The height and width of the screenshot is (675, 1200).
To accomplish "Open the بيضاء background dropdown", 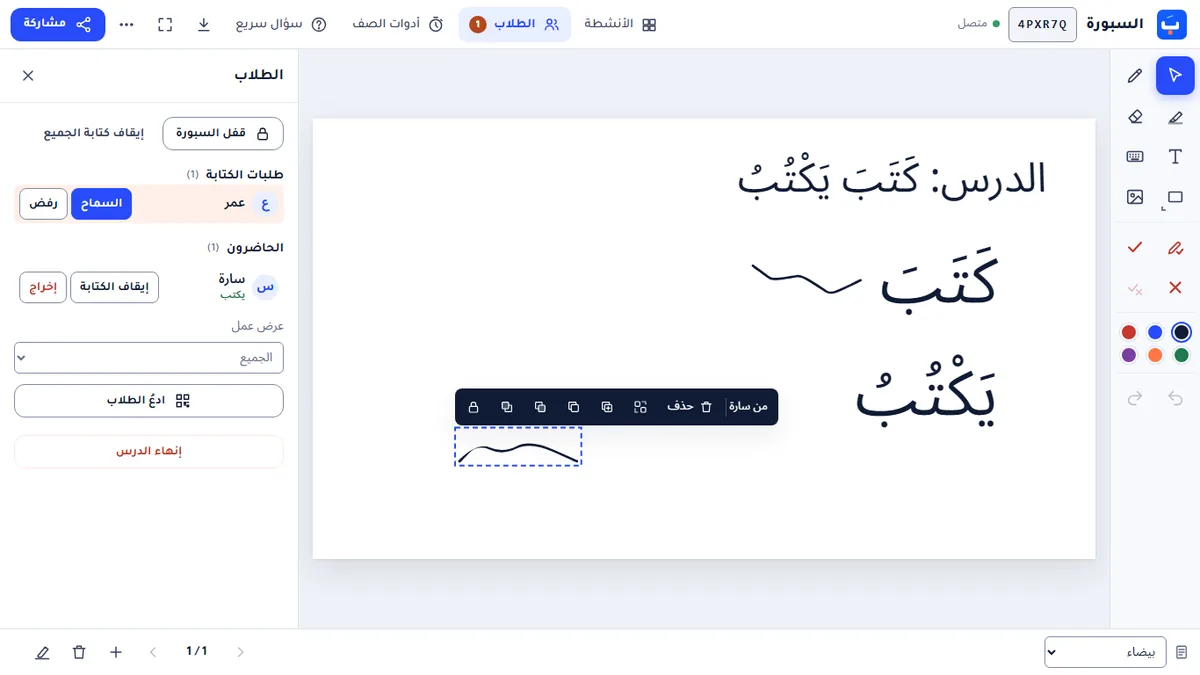I will (x=1105, y=652).
